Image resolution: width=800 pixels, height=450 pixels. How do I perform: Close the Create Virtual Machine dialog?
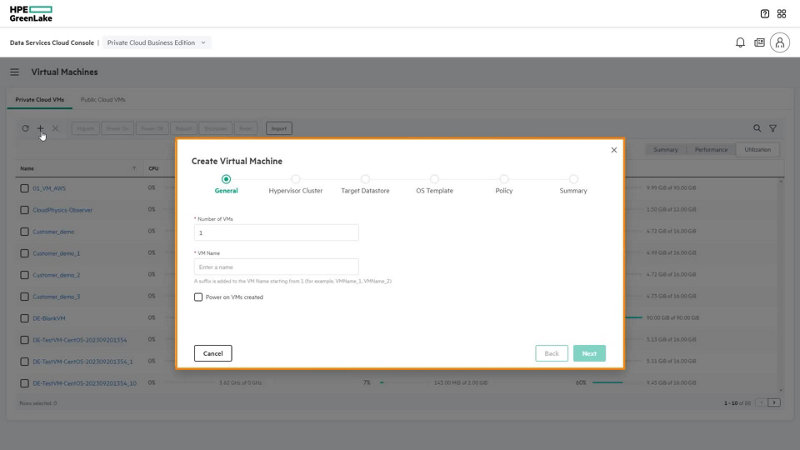coord(614,150)
